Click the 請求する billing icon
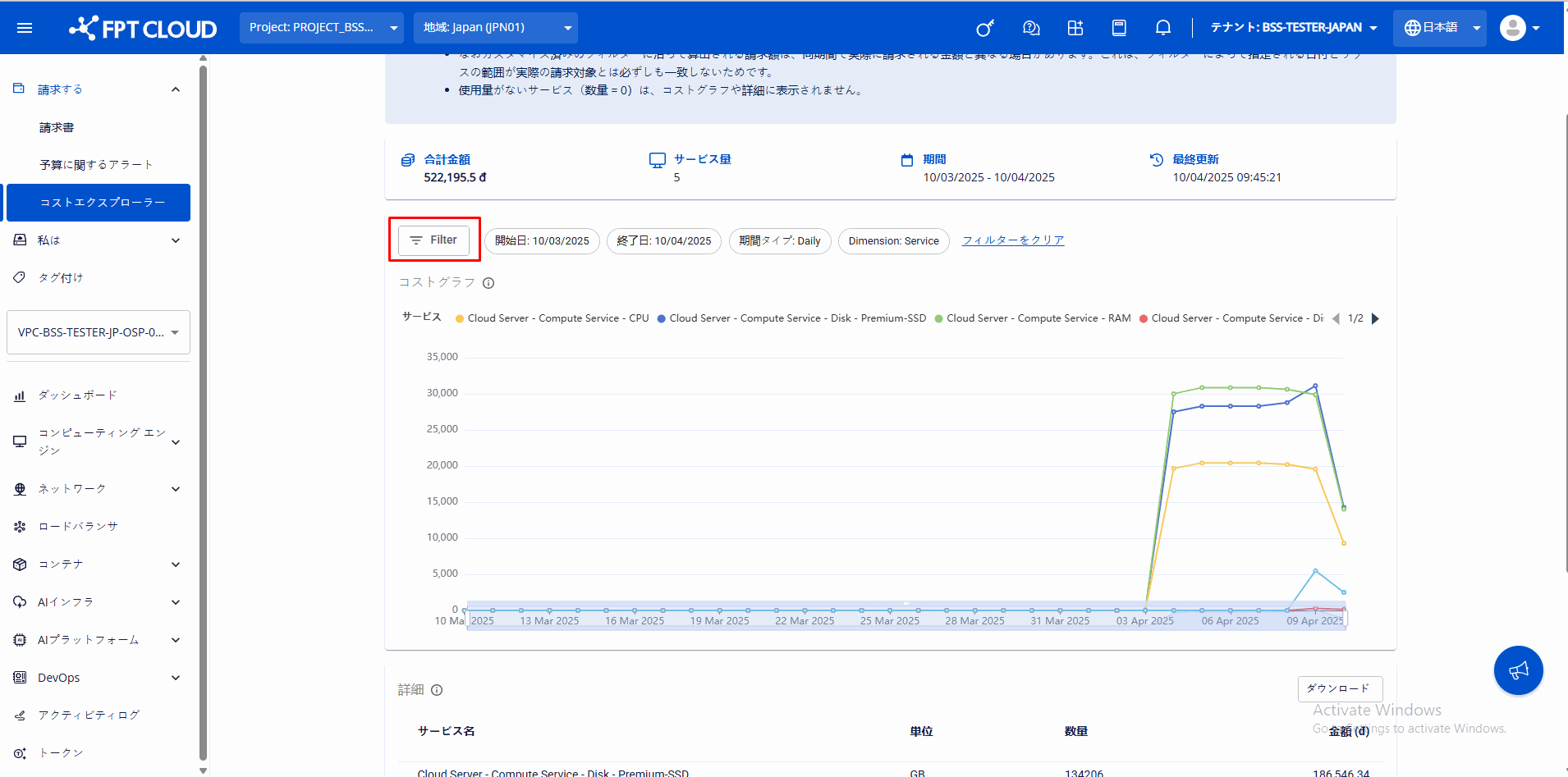1568x777 pixels. 19,89
